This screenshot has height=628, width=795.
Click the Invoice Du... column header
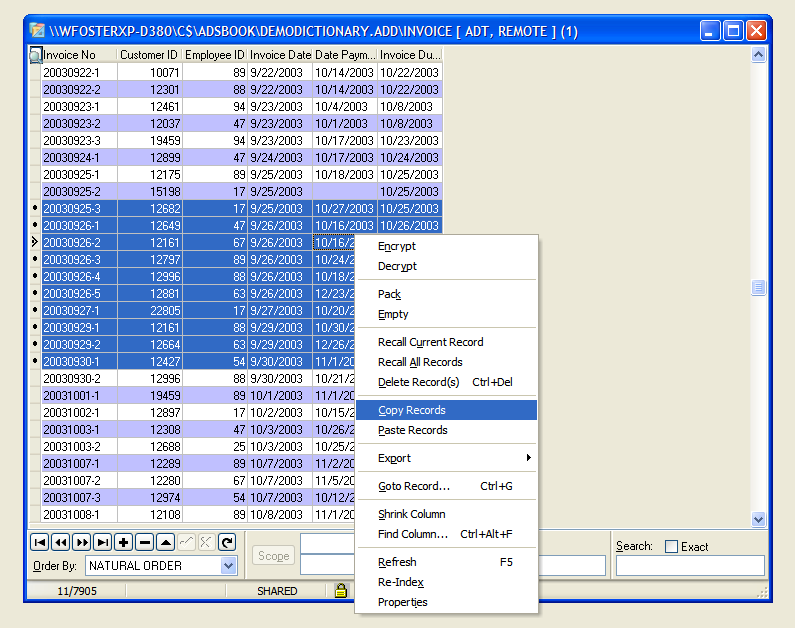point(410,55)
